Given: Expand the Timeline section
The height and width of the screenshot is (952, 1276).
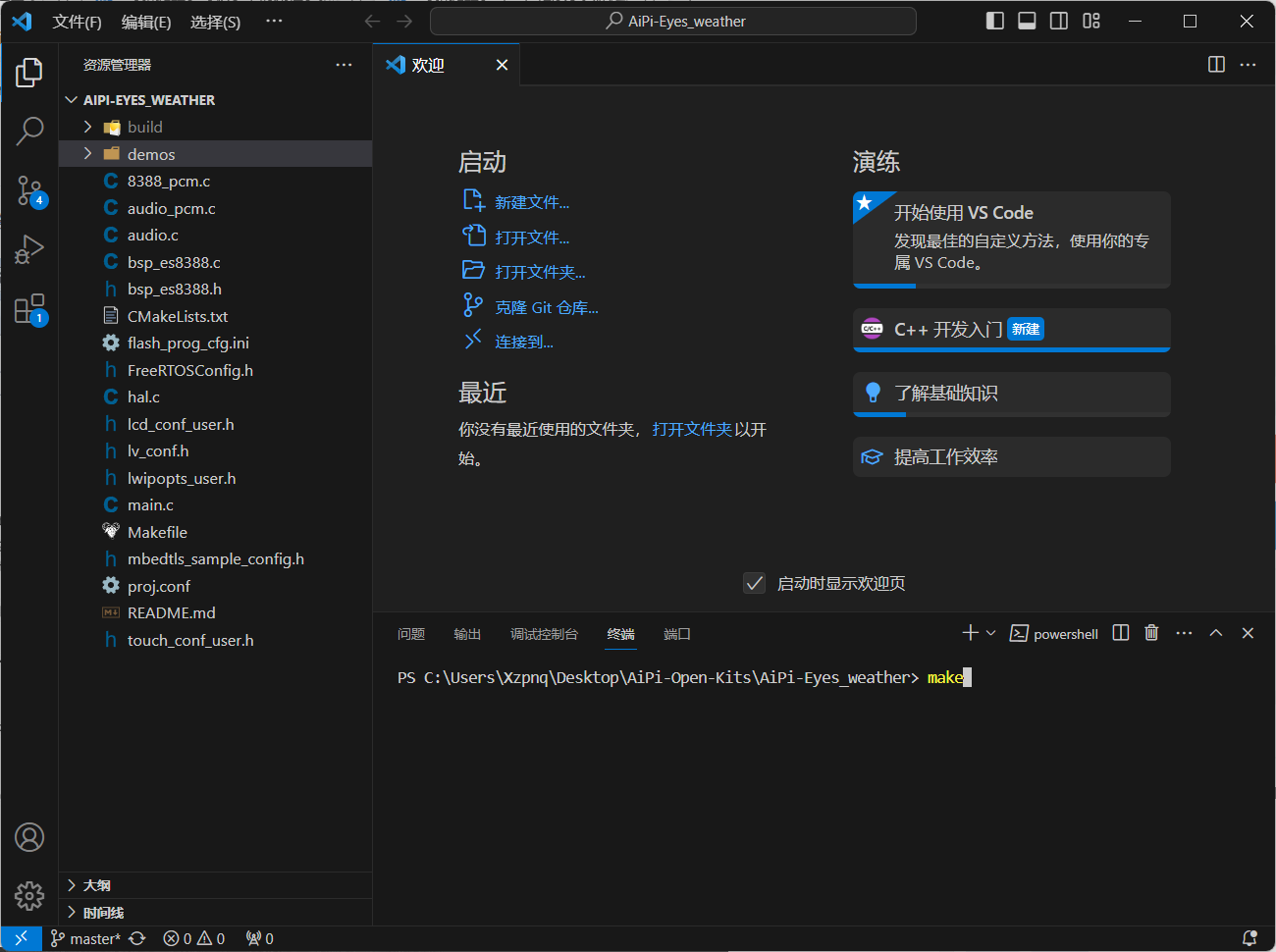Looking at the screenshot, I should pos(216,913).
